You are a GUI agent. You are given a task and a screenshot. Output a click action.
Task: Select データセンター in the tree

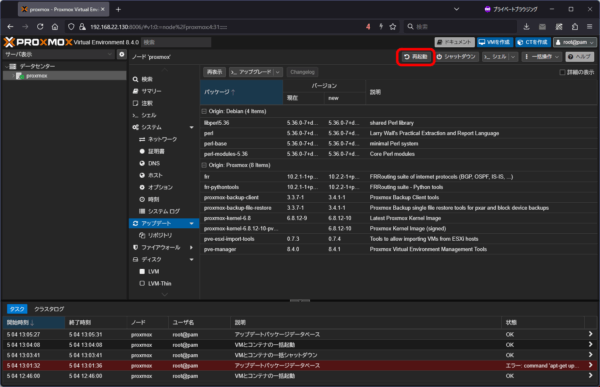pos(37,66)
